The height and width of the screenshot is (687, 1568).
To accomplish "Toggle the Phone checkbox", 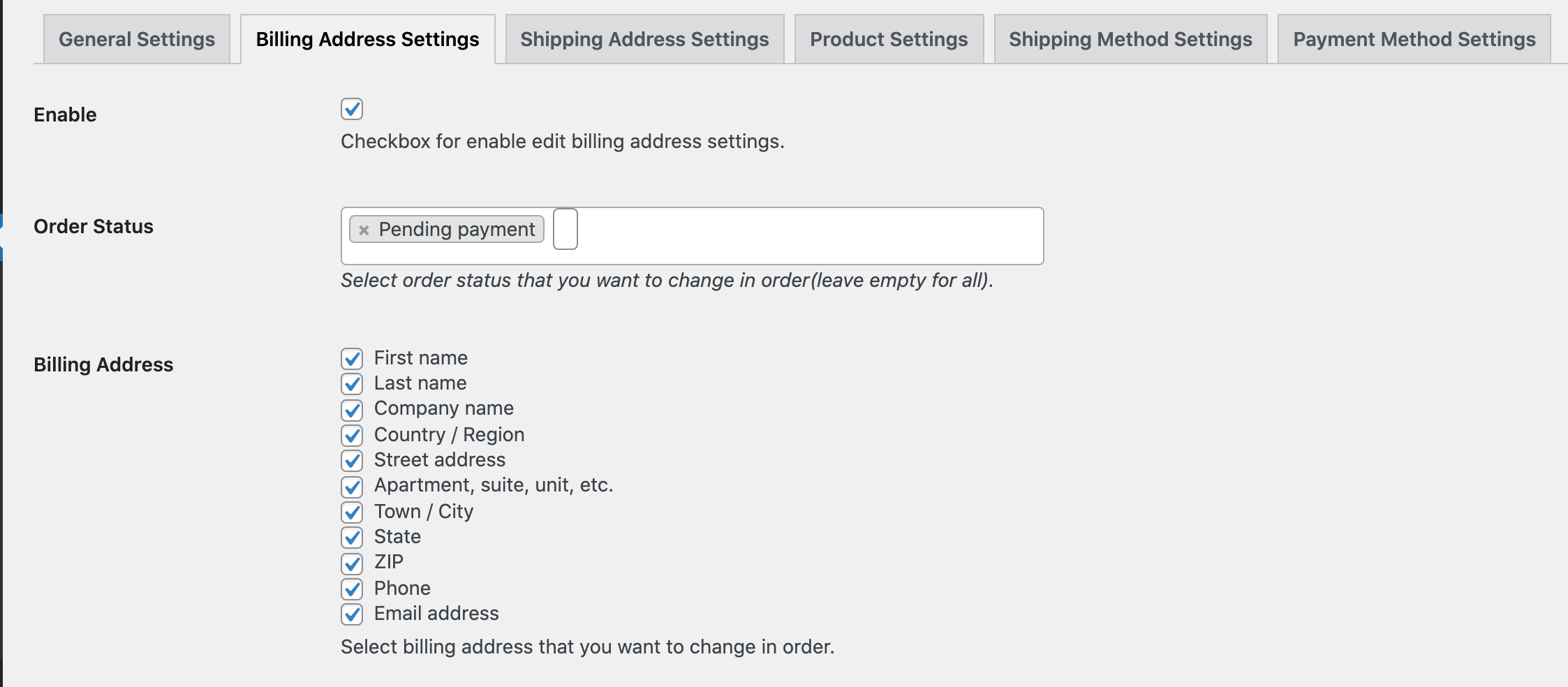I will point(352,589).
